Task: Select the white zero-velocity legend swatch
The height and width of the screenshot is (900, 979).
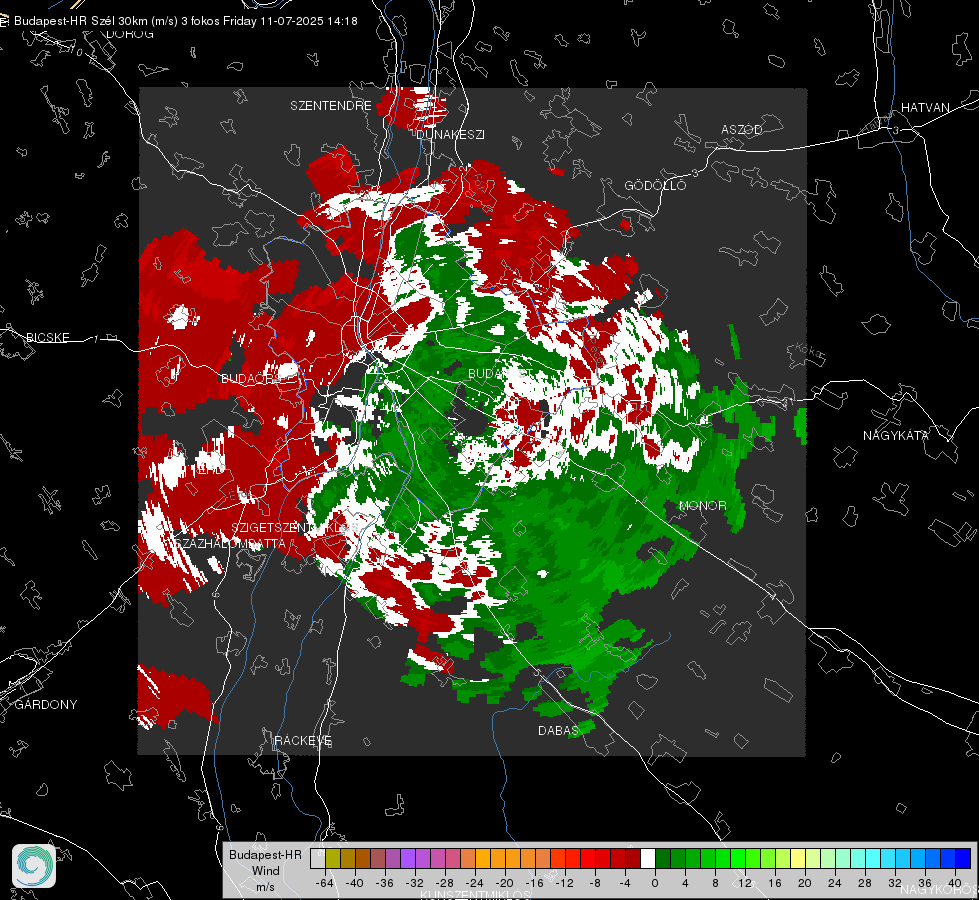Action: [647, 858]
